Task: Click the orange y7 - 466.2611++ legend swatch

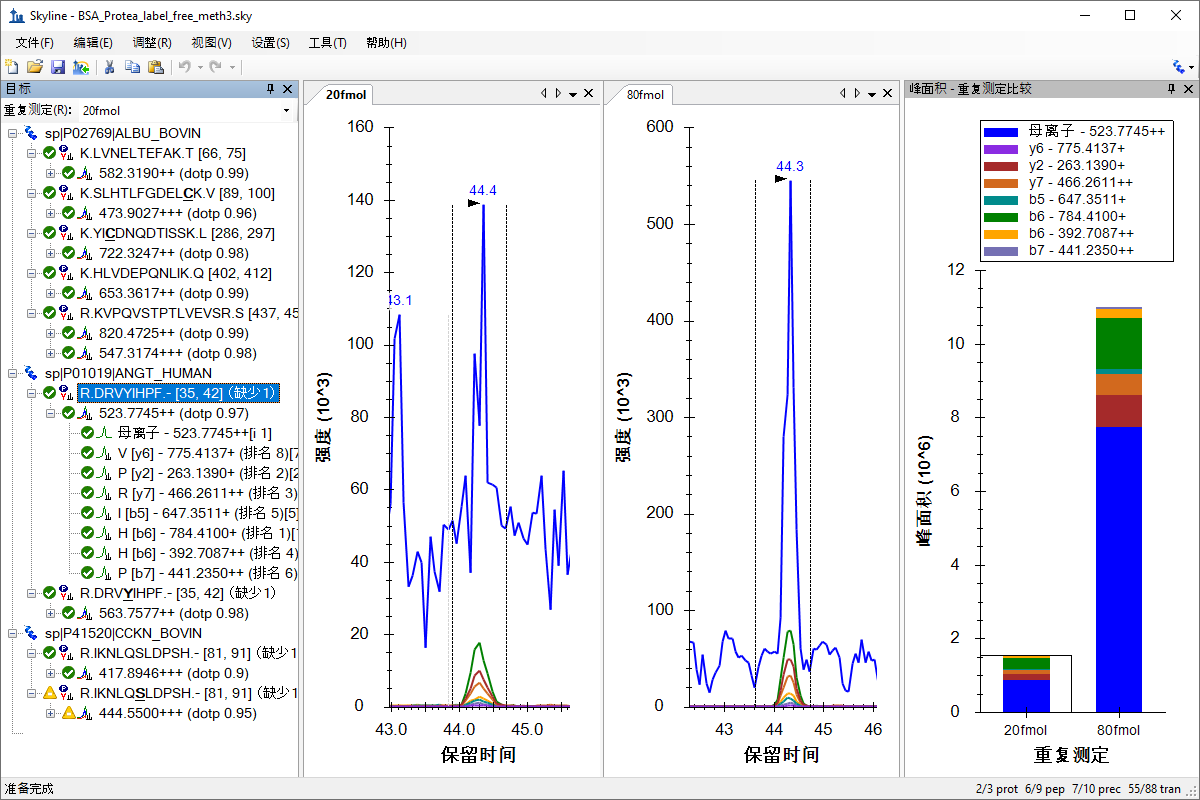Action: (x=1001, y=182)
